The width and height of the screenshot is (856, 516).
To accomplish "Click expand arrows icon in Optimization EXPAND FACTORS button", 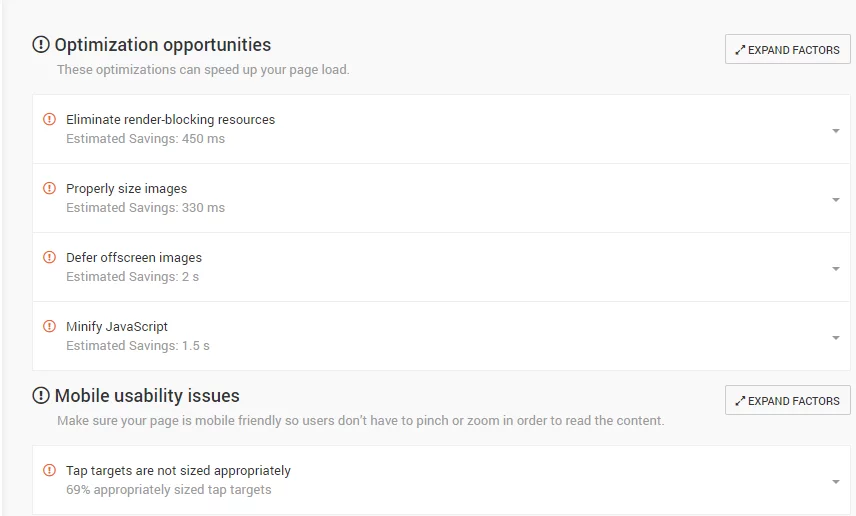I will 740,50.
